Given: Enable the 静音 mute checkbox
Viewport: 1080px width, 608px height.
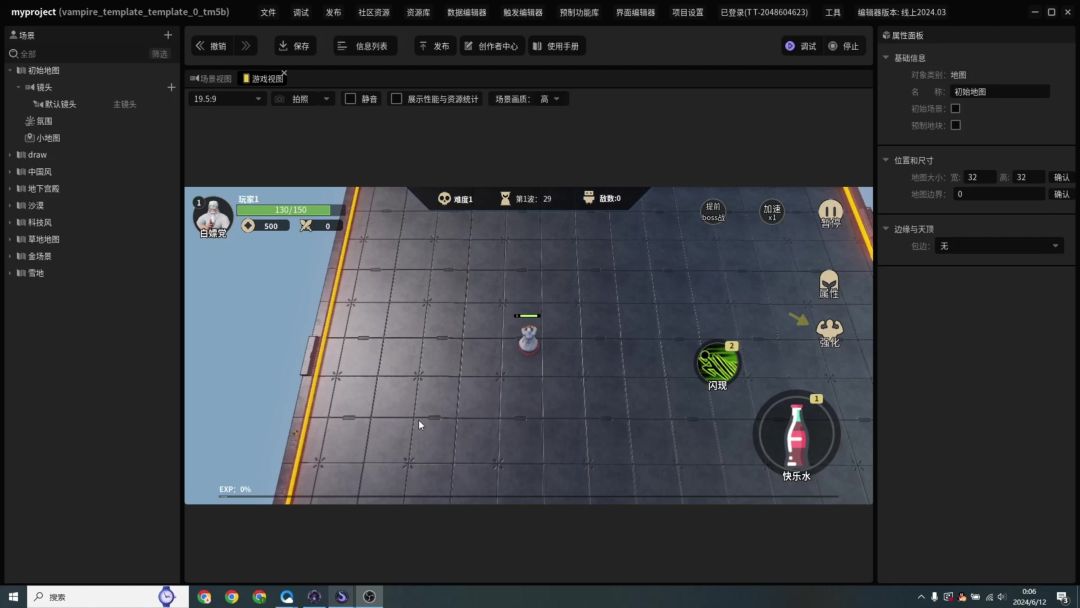Looking at the screenshot, I should [351, 99].
